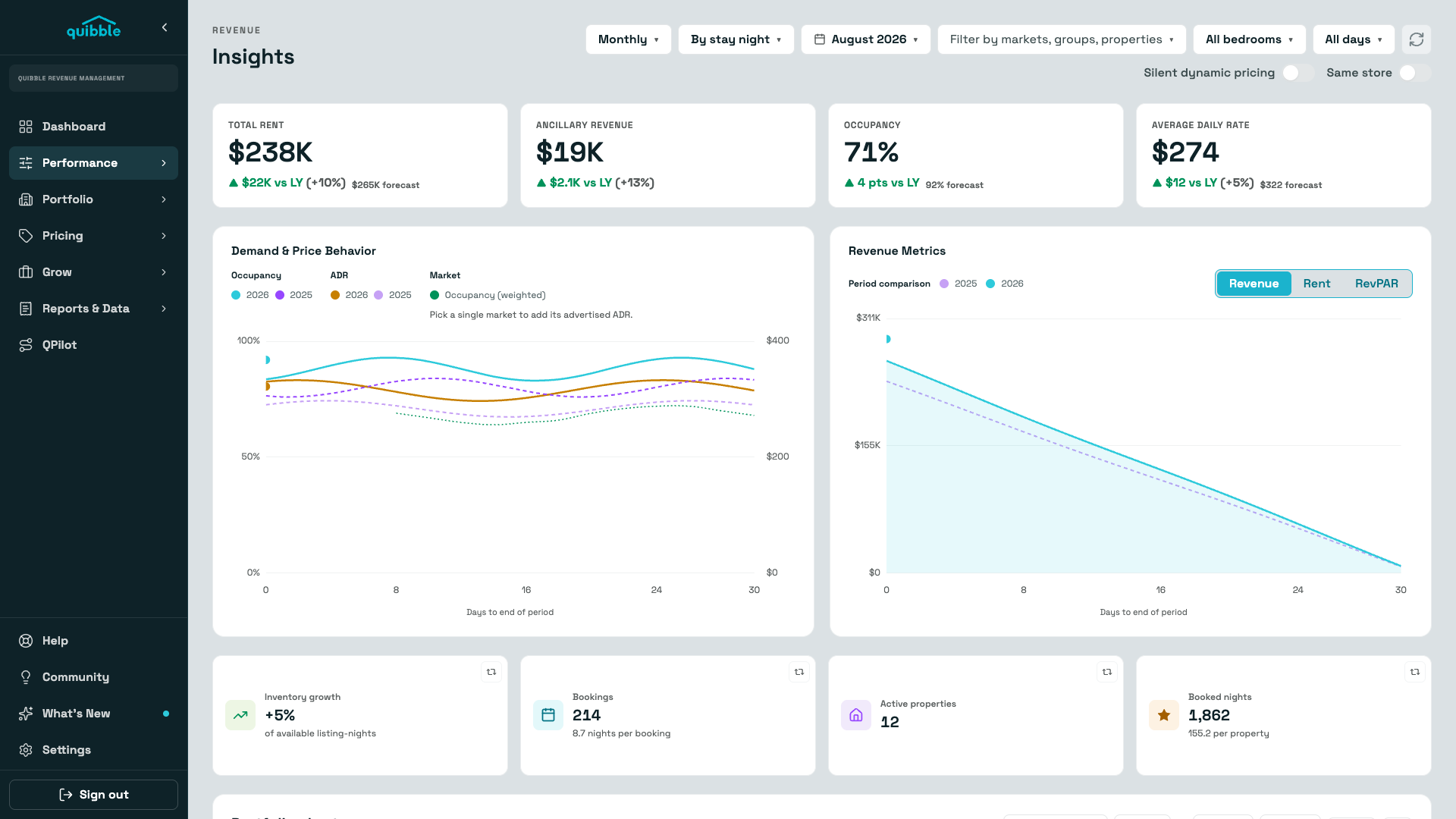
Task: Swap the Inventory growth card metric
Action: click(x=491, y=672)
